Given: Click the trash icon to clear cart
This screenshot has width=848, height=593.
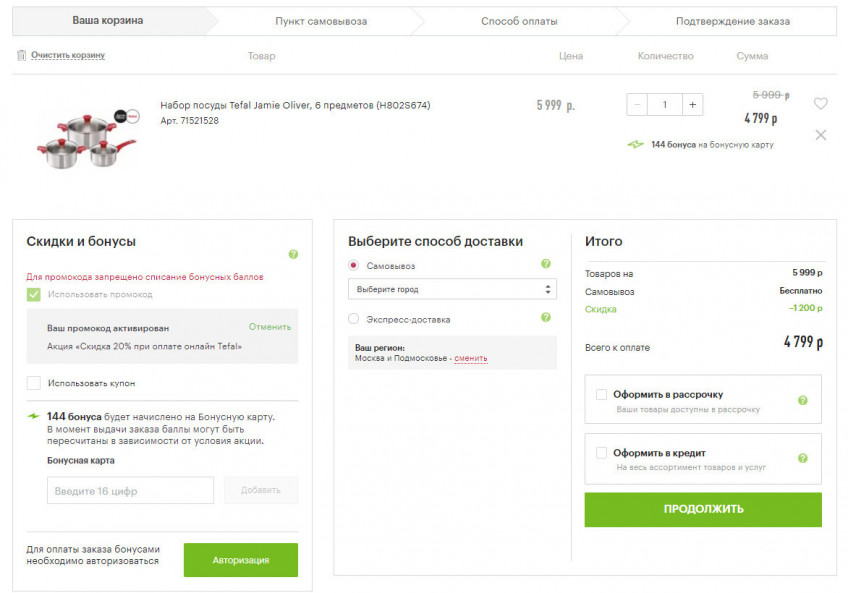Looking at the screenshot, I should pos(21,56).
